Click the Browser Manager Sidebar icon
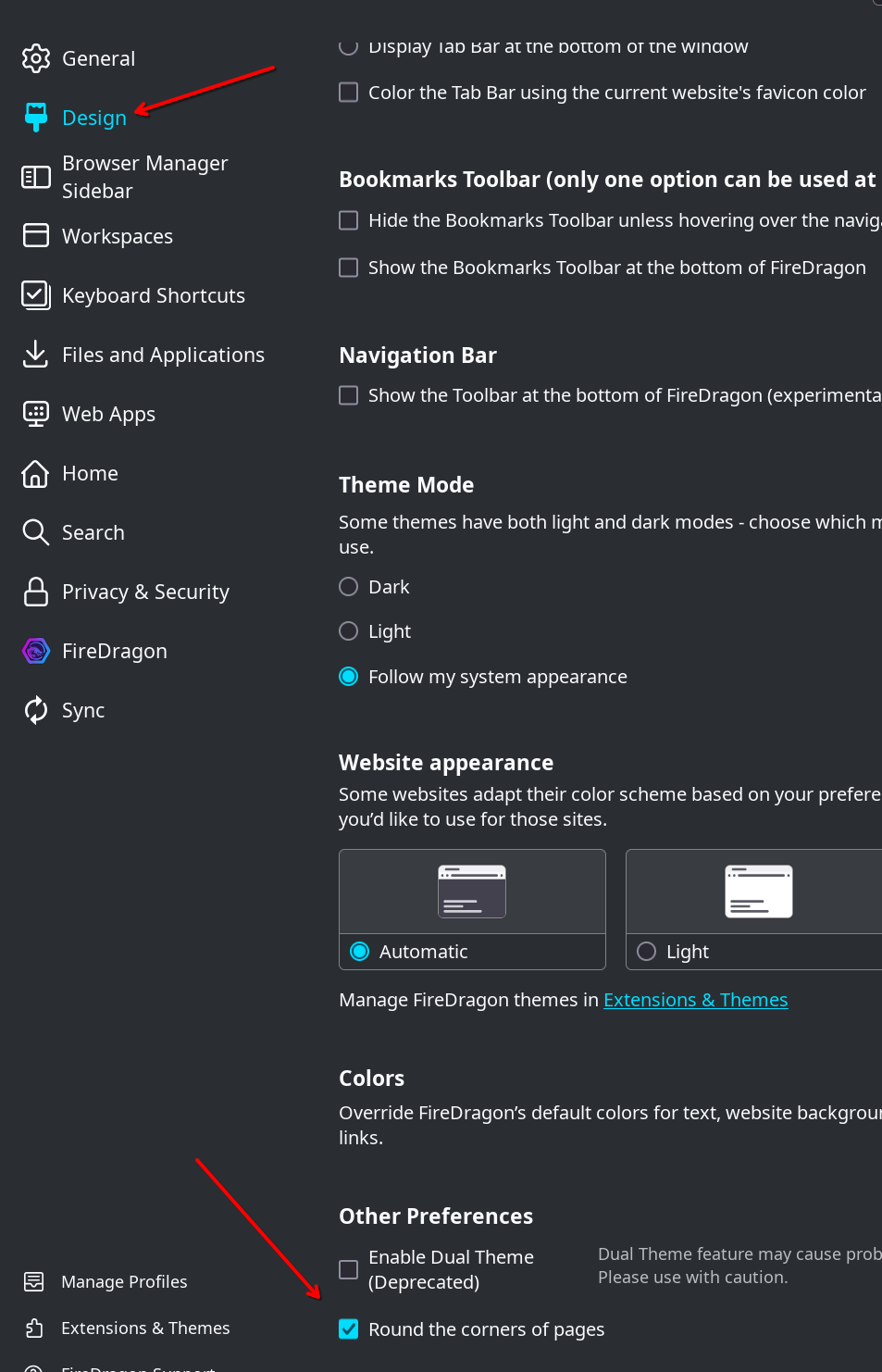Image resolution: width=882 pixels, height=1372 pixels. 35,177
